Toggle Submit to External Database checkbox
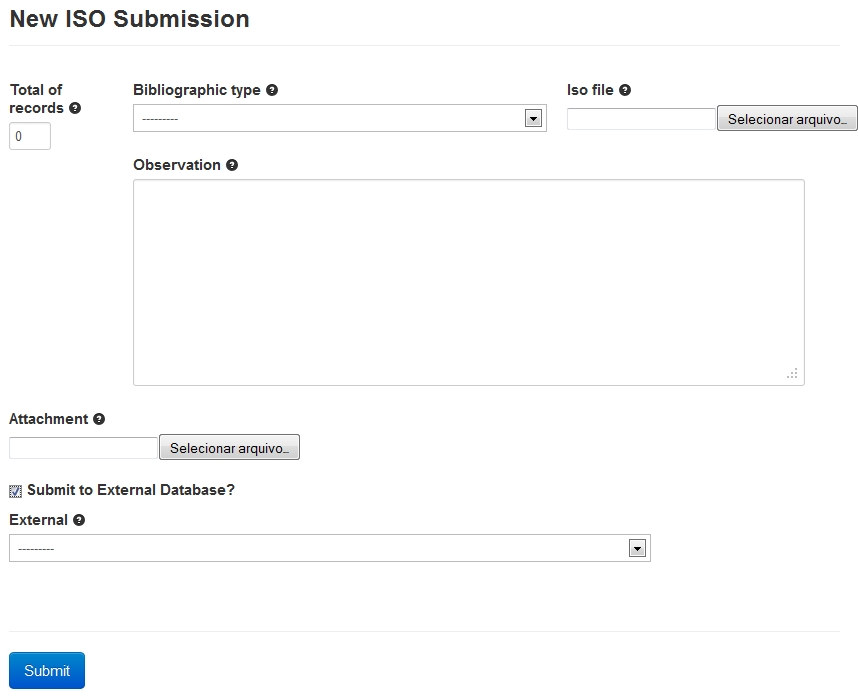Screen dimensions: 858x696 [x=15, y=491]
